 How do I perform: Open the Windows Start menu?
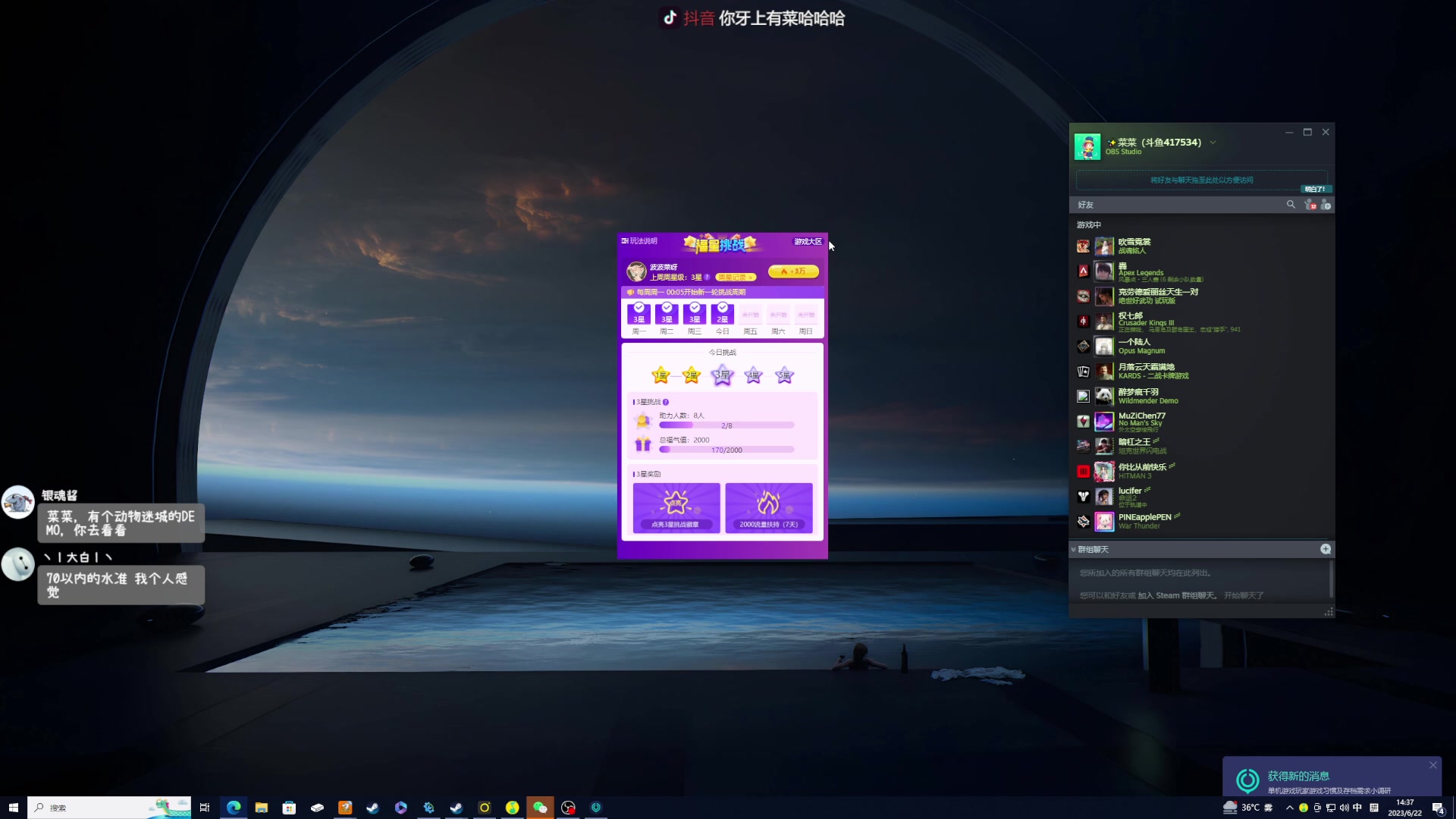click(x=13, y=808)
